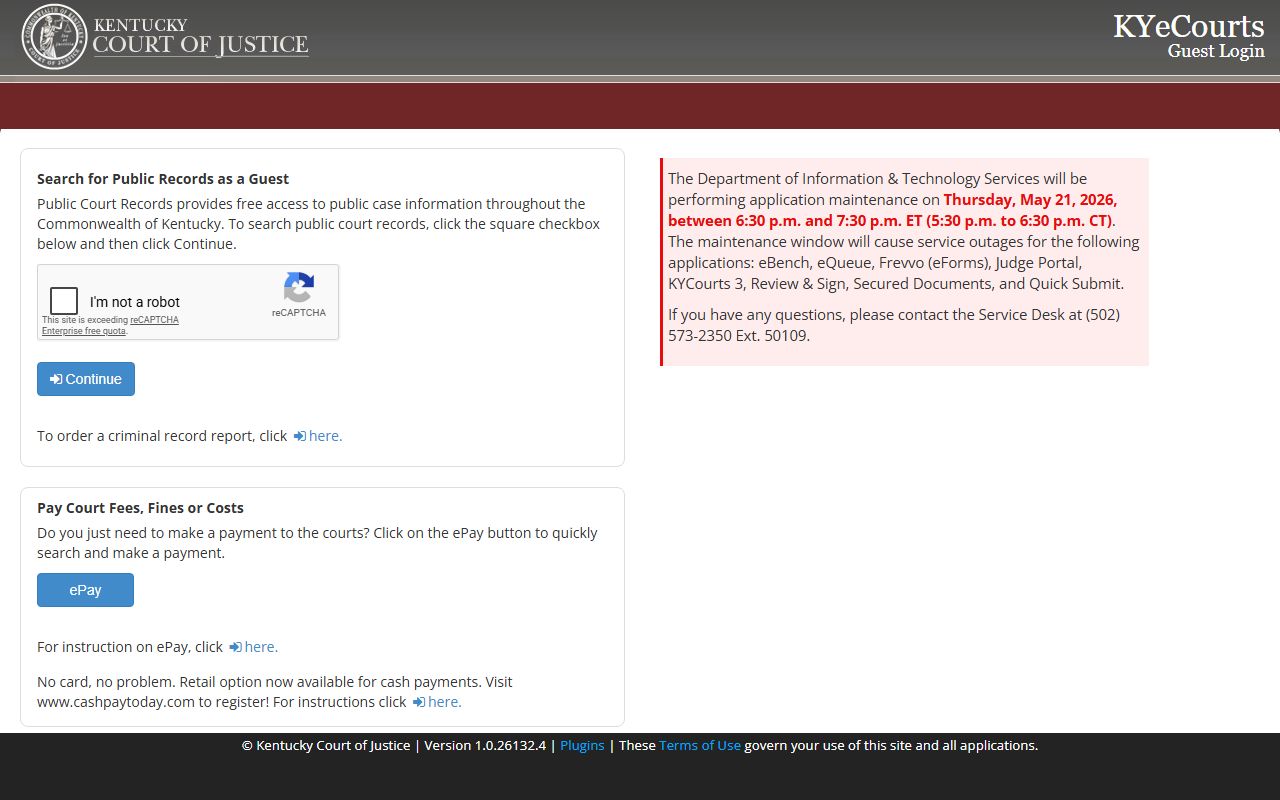
Task: Click the Kentucky Court of Justice seal logo
Action: click(x=54, y=37)
